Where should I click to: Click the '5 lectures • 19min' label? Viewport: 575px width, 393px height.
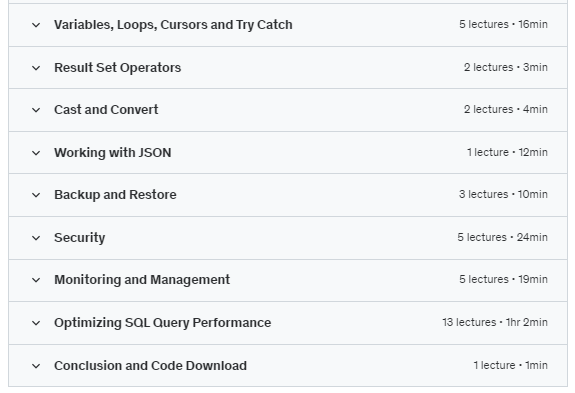[x=503, y=279]
